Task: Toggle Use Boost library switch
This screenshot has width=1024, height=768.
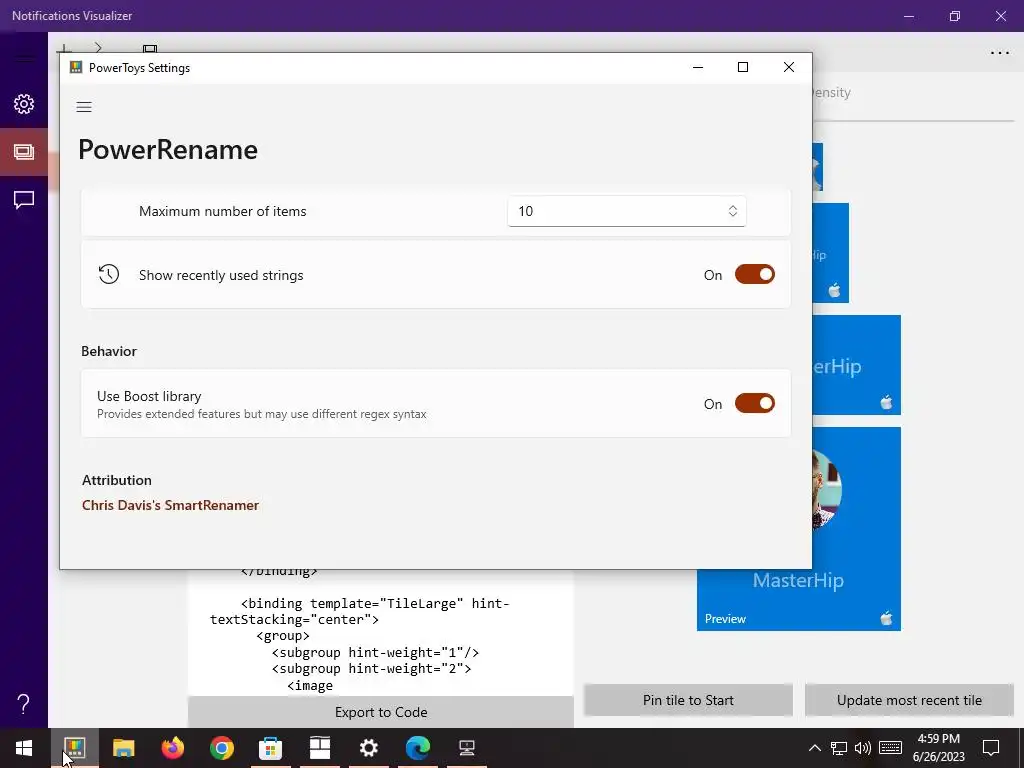Action: [x=754, y=403]
